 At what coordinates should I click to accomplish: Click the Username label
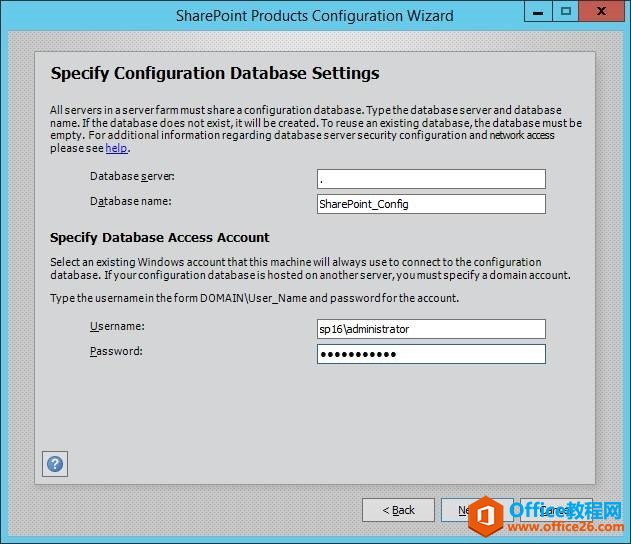117,326
